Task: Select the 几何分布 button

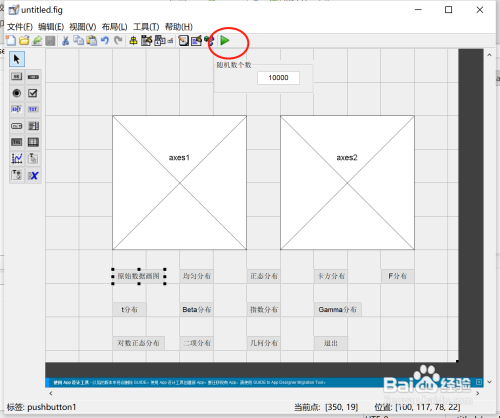Action: point(264,343)
